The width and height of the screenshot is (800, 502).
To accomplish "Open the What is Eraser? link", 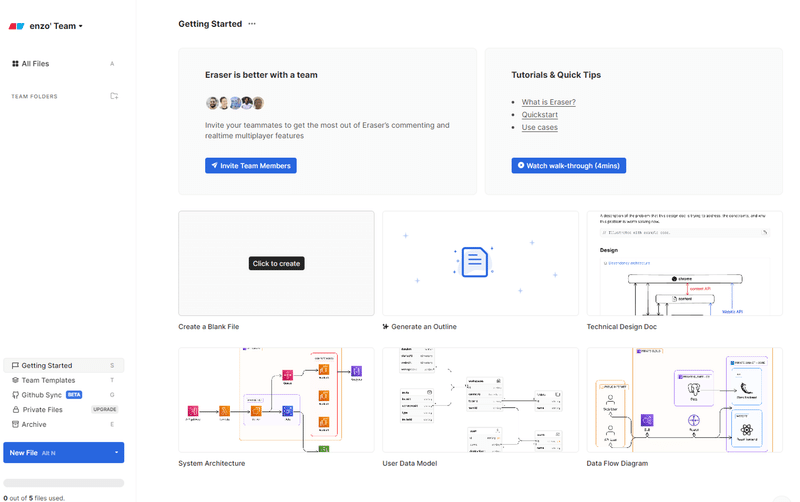I will pyautogui.click(x=548, y=102).
